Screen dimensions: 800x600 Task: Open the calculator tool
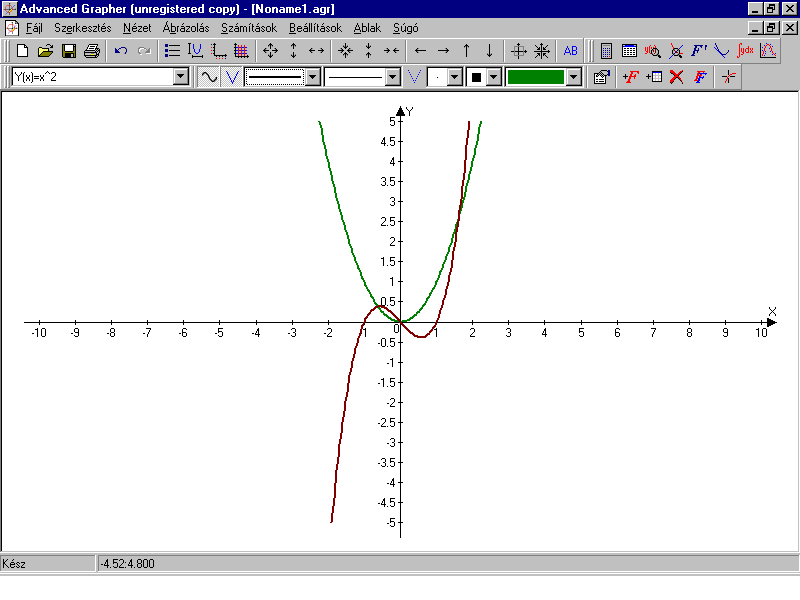coord(606,51)
